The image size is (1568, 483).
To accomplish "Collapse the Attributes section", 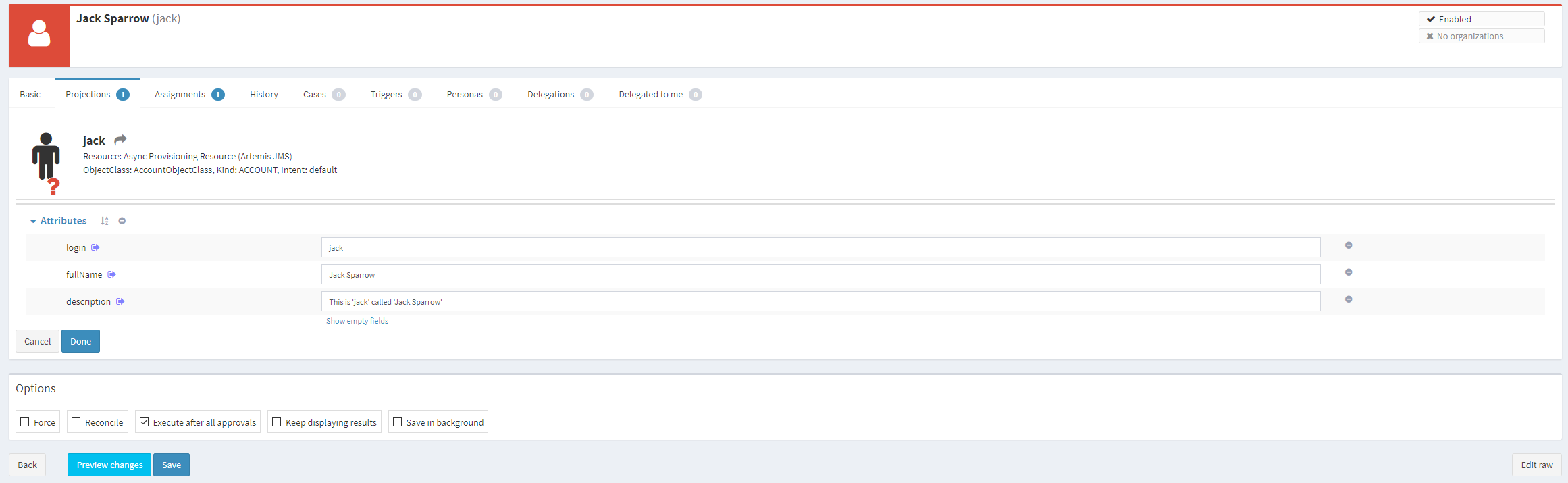I will [x=34, y=221].
